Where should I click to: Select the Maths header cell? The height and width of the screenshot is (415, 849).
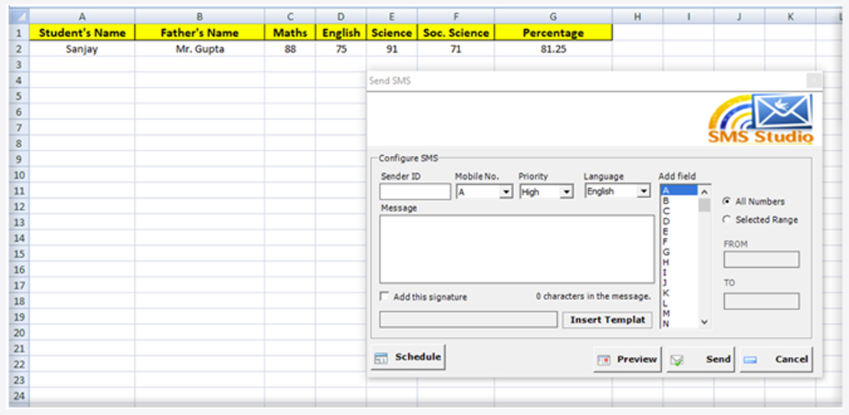(290, 33)
